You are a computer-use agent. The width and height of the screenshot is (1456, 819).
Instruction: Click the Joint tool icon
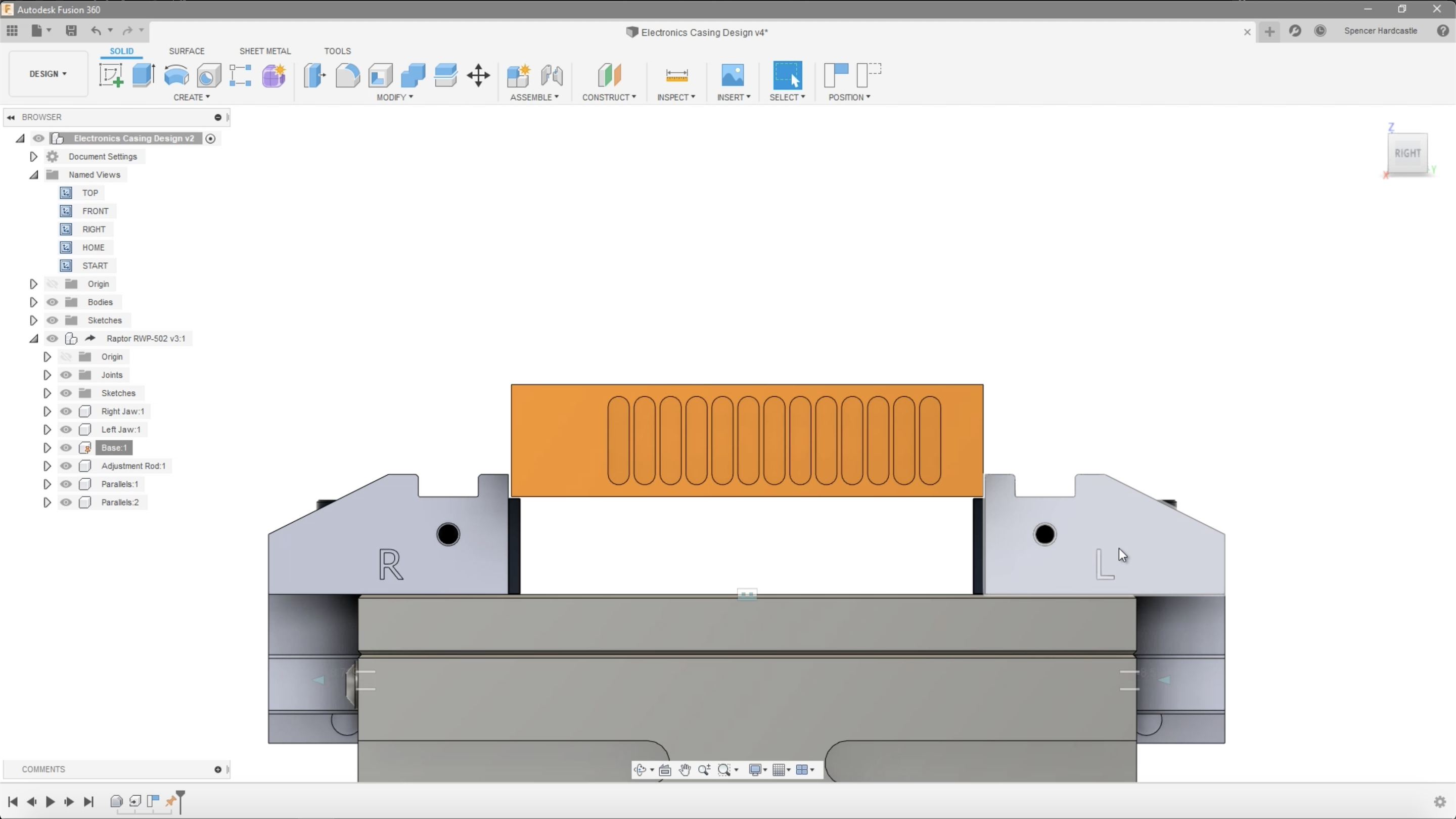point(552,75)
